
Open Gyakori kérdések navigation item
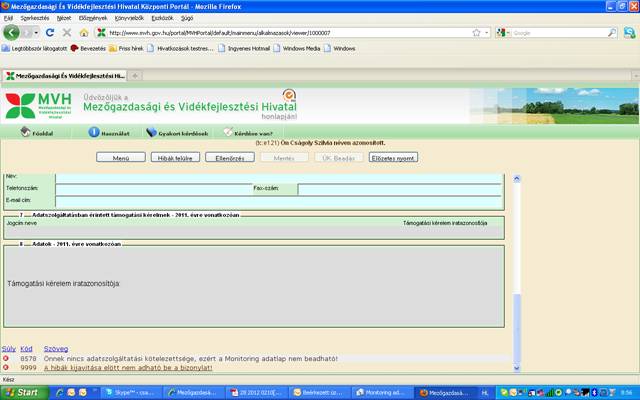[177, 133]
